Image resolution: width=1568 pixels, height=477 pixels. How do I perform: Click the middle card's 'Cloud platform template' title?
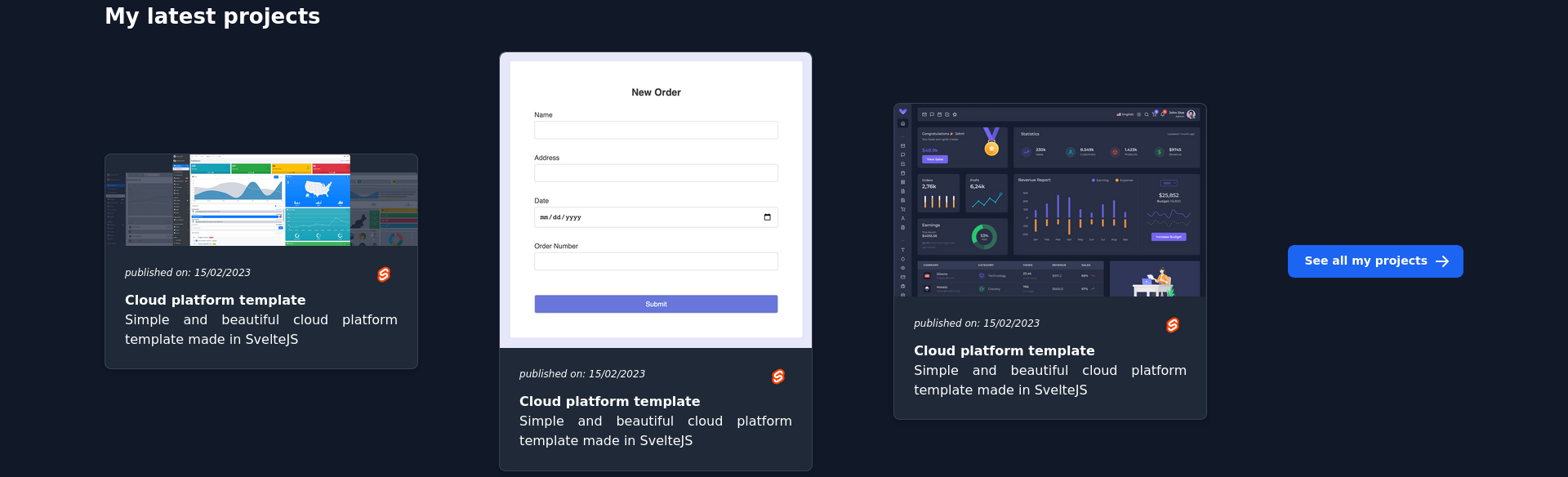tap(610, 401)
